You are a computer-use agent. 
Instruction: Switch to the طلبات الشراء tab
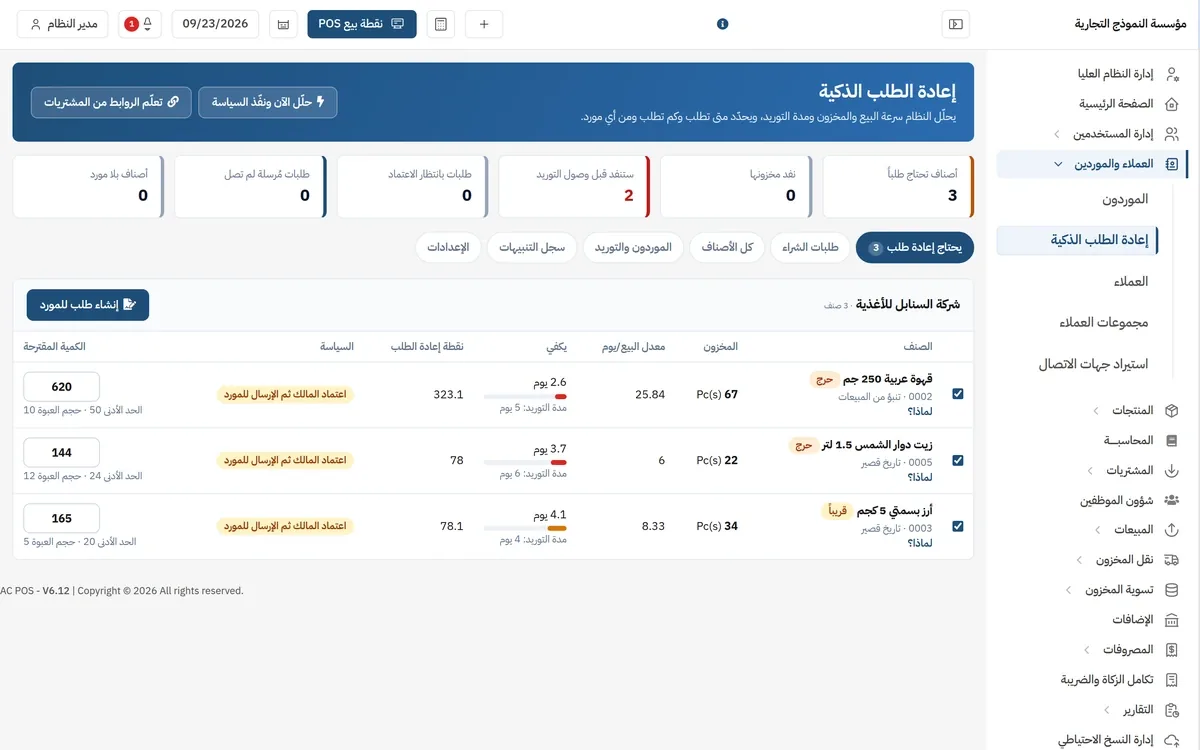pyautogui.click(x=810, y=247)
